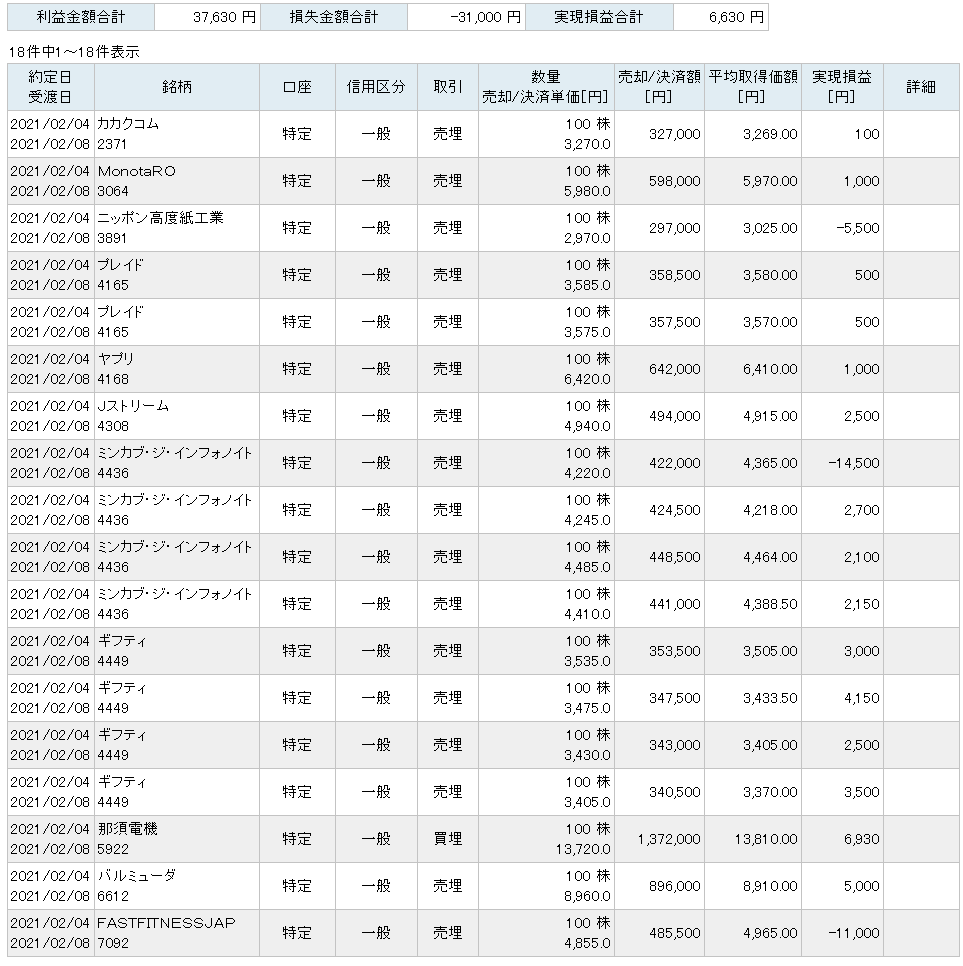The height and width of the screenshot is (966, 963).
Task: Select the Jストリーム 4308 stock name
Action: pos(133,416)
